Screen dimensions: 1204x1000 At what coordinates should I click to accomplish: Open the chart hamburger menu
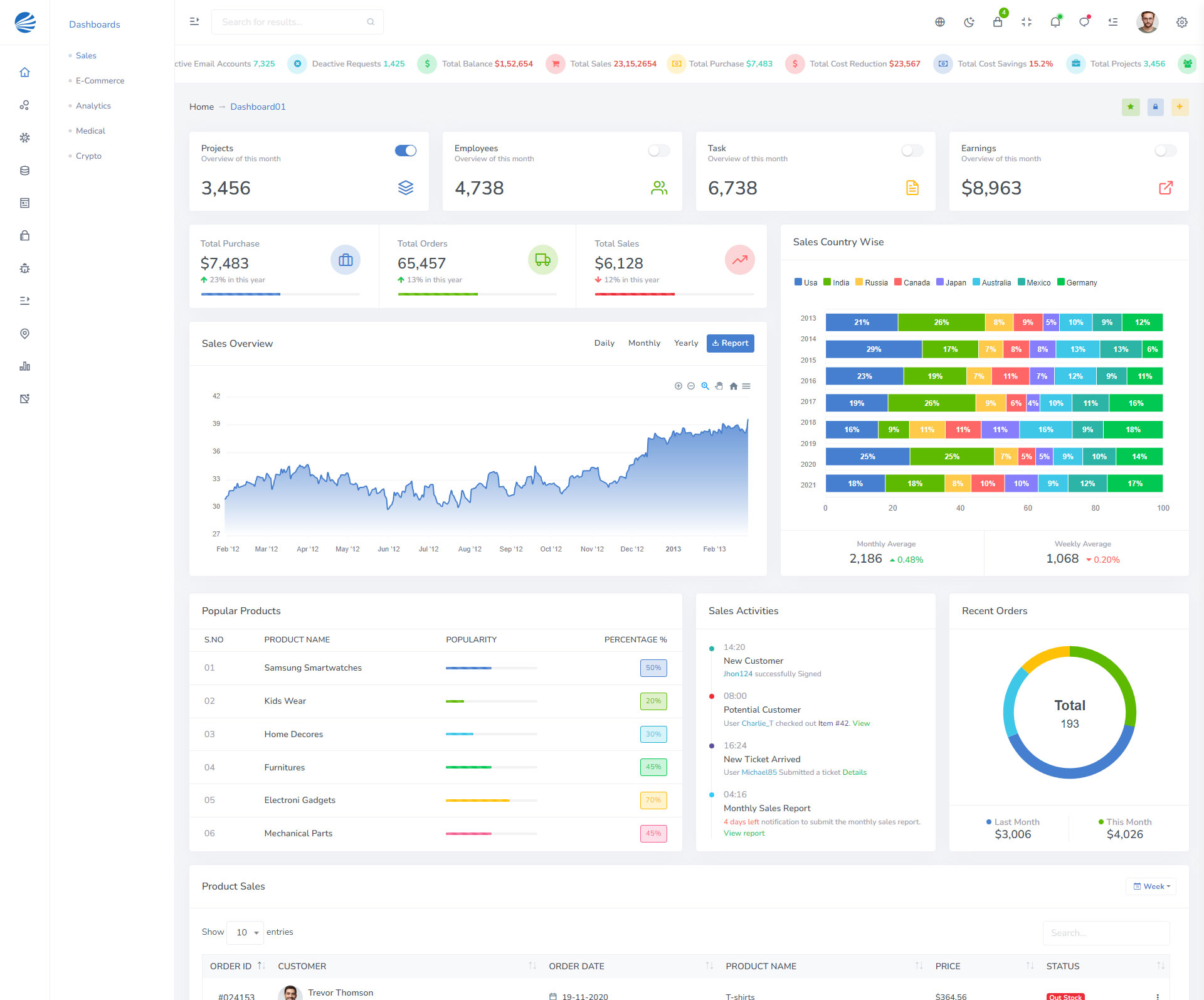click(746, 386)
